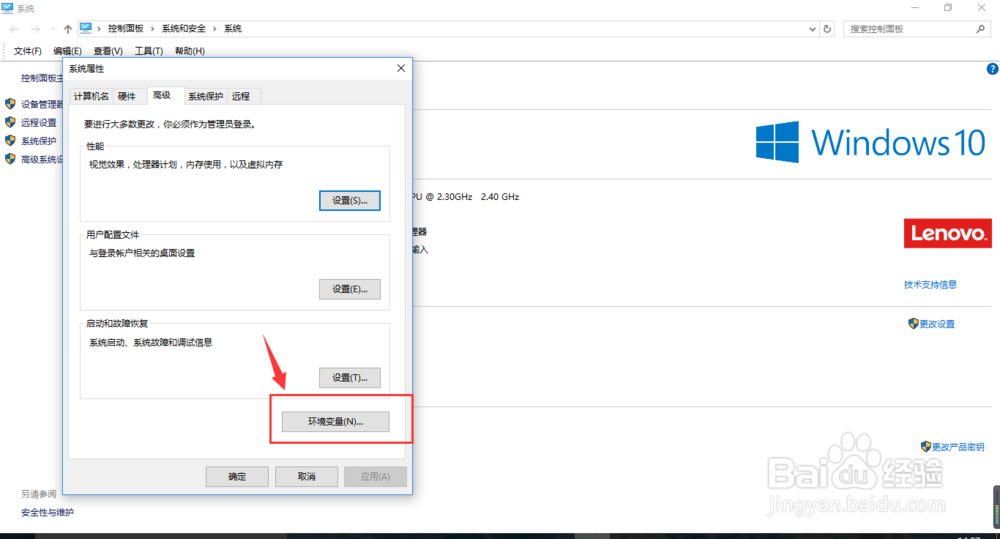This screenshot has width=1000, height=539.
Task: Click 确定 in system properties dialog
Action: click(x=237, y=476)
